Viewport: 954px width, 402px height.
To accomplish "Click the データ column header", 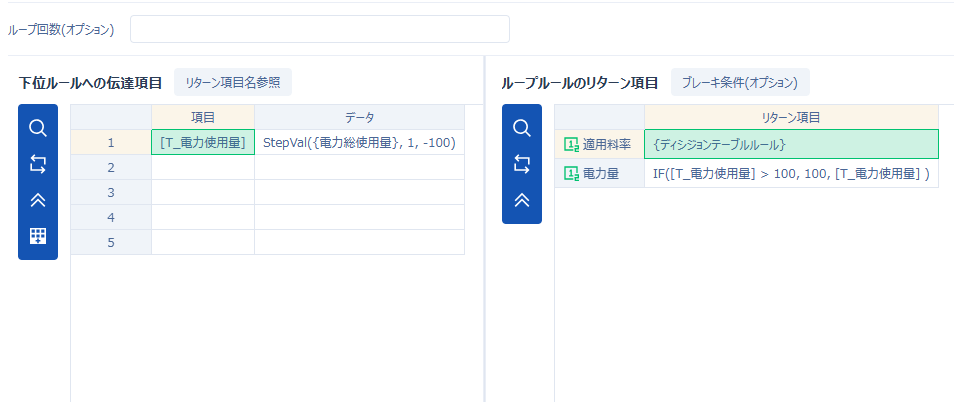I will [x=359, y=117].
